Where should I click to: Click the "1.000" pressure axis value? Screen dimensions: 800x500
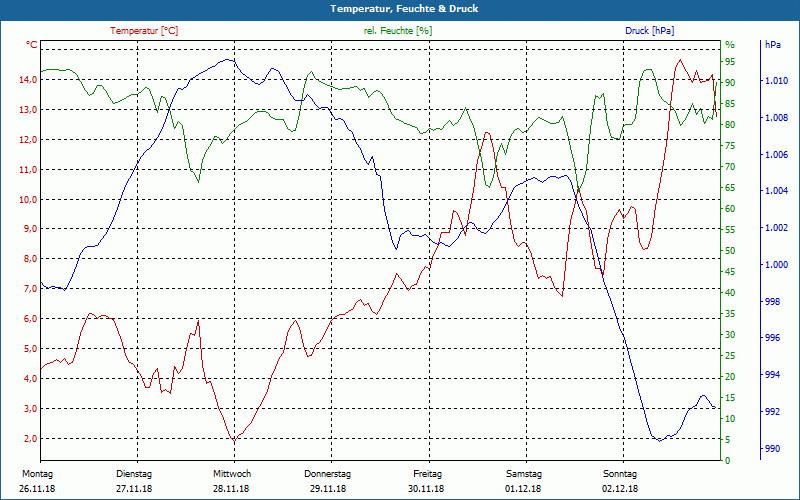click(776, 264)
